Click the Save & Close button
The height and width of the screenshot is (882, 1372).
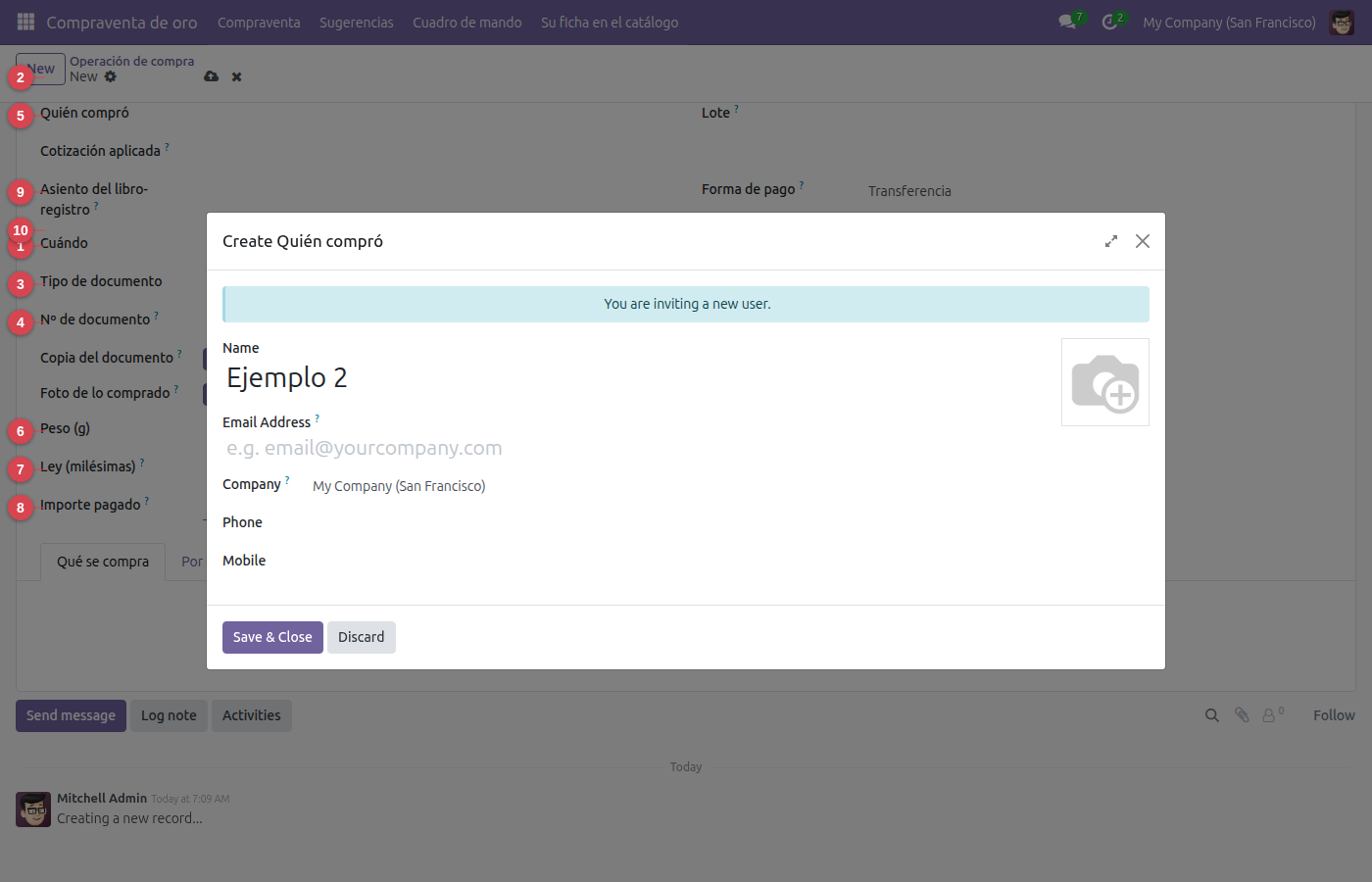tap(272, 637)
